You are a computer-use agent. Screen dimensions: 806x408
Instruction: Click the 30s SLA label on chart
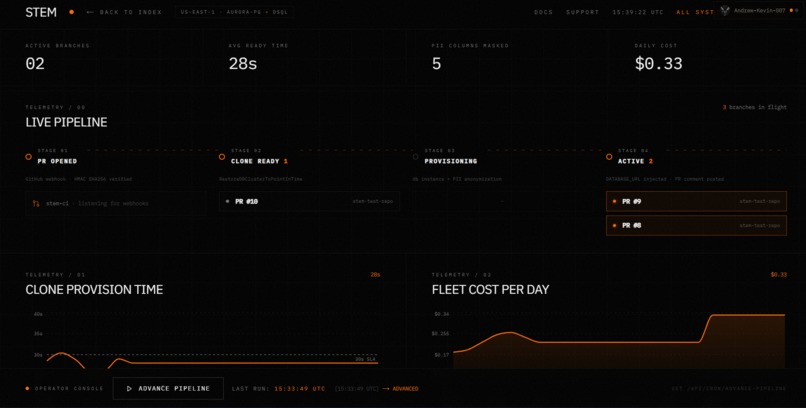tap(365, 359)
